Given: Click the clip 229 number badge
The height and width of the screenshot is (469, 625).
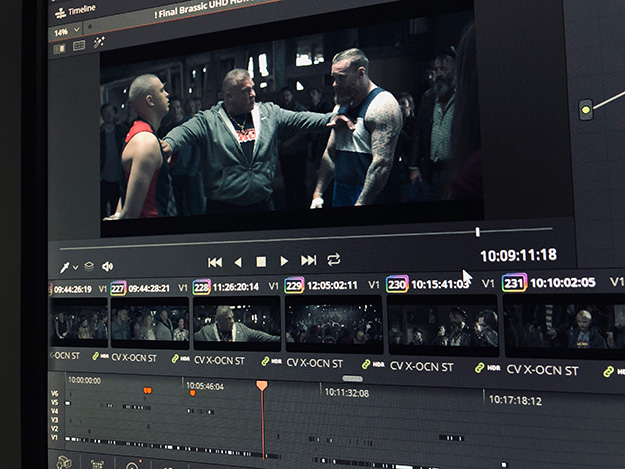Looking at the screenshot, I should coord(294,285).
